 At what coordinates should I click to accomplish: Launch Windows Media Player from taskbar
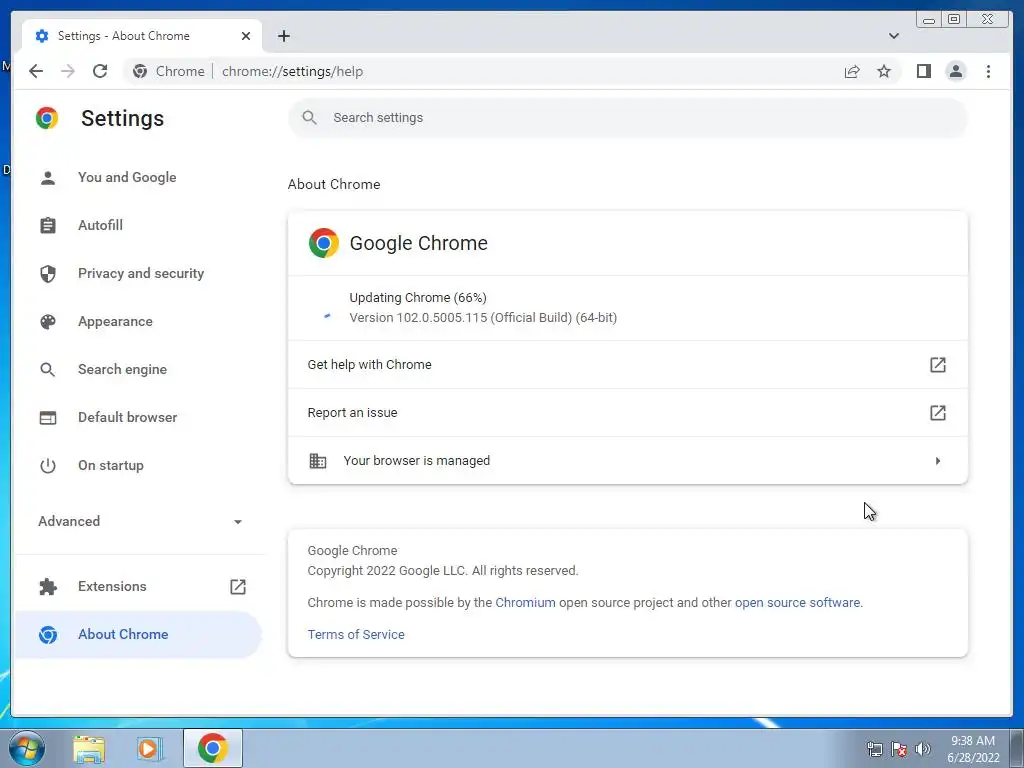150,748
